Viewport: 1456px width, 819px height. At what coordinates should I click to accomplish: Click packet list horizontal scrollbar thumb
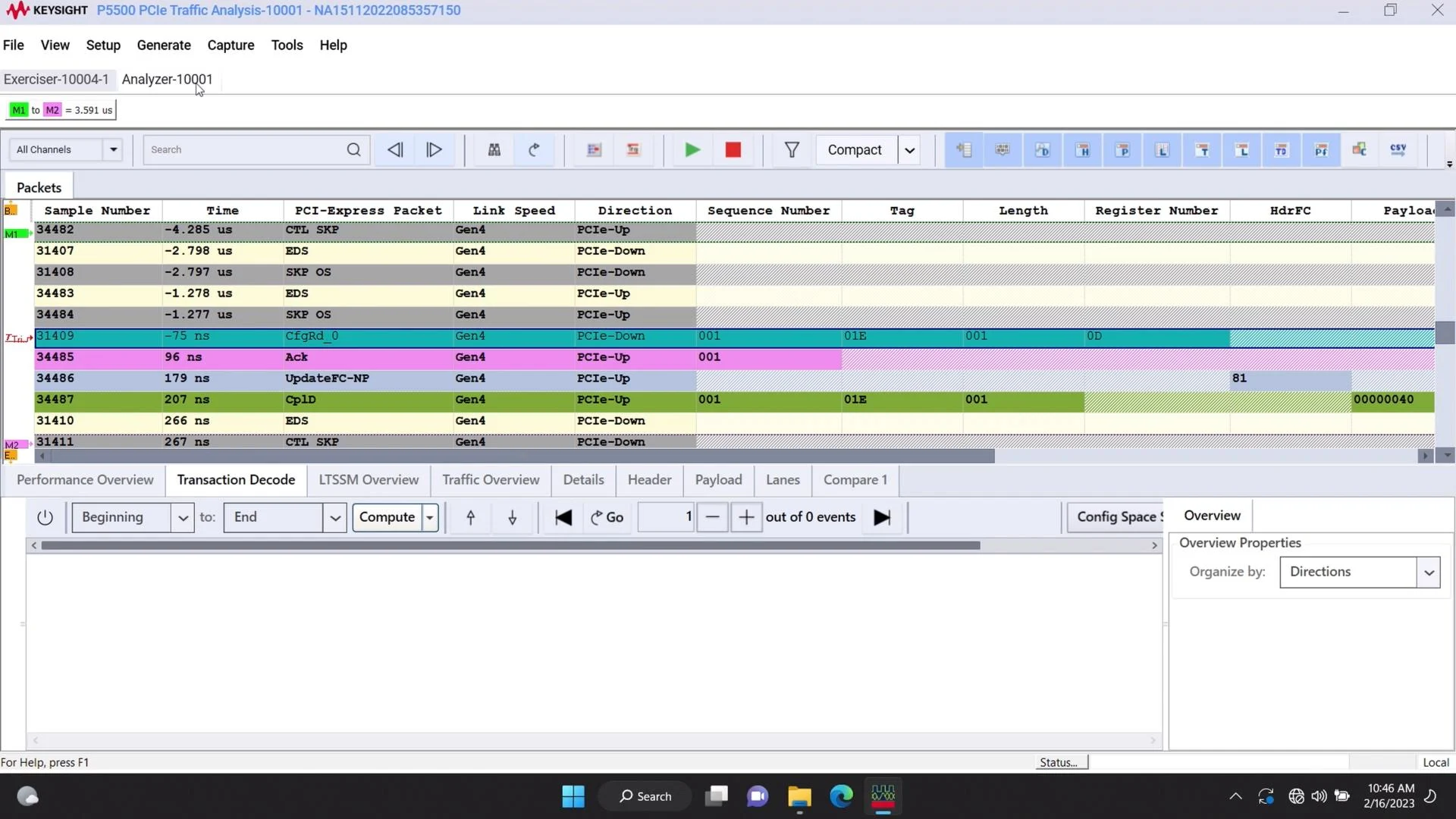pos(523,456)
